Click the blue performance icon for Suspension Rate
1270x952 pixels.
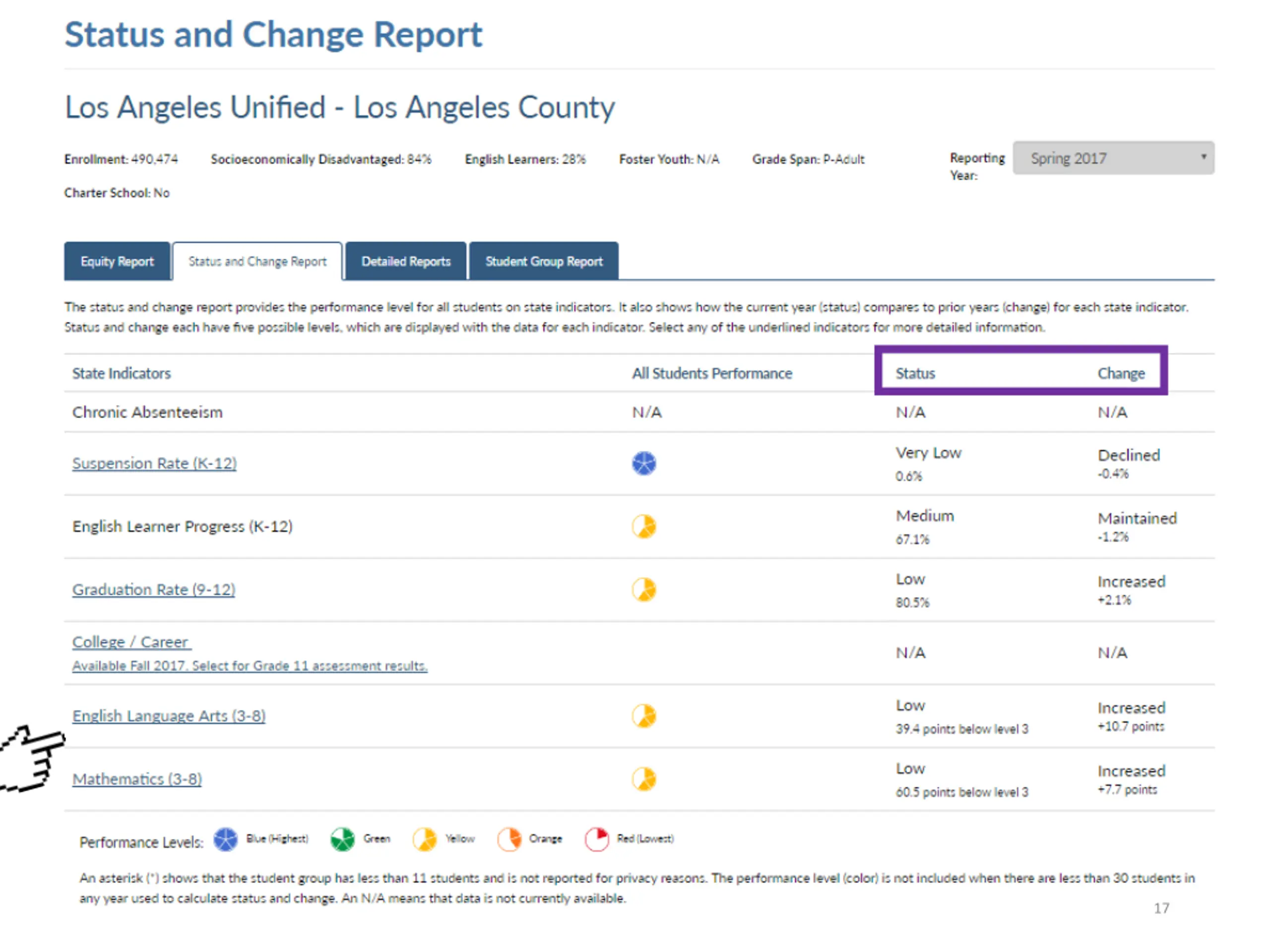(643, 463)
